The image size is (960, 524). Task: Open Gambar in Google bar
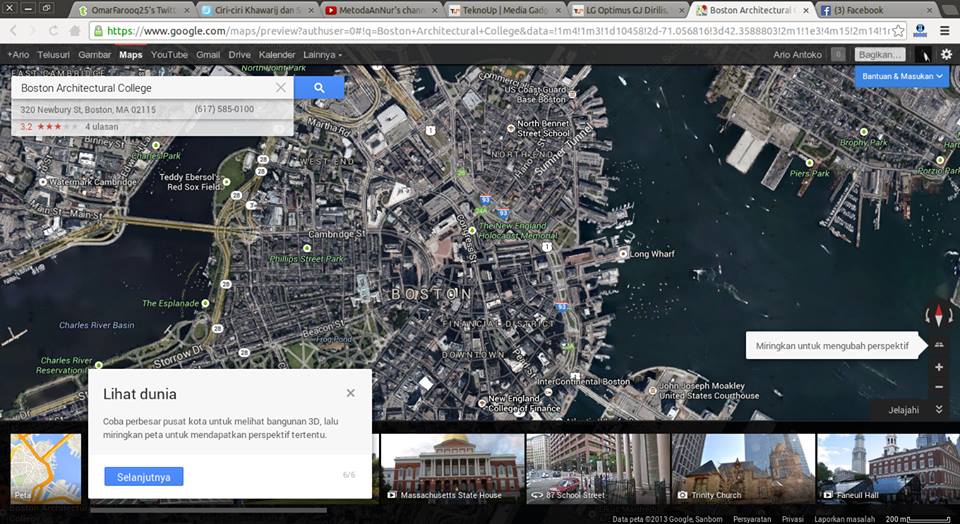[94, 54]
